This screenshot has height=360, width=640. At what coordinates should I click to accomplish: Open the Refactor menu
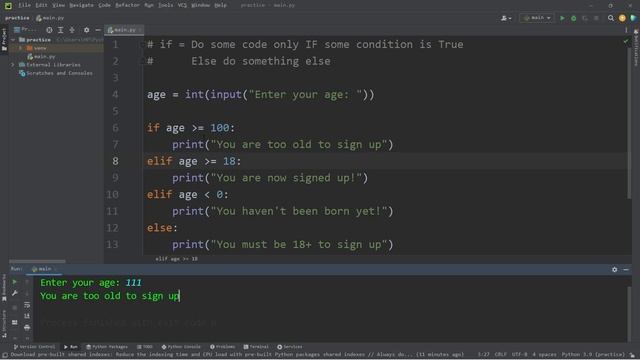(x=127, y=5)
